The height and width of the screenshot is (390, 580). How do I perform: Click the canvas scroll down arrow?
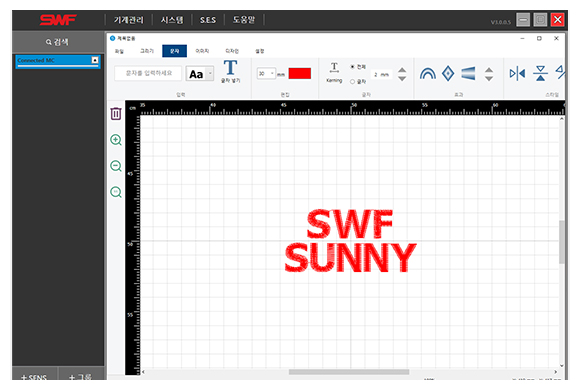562,366
